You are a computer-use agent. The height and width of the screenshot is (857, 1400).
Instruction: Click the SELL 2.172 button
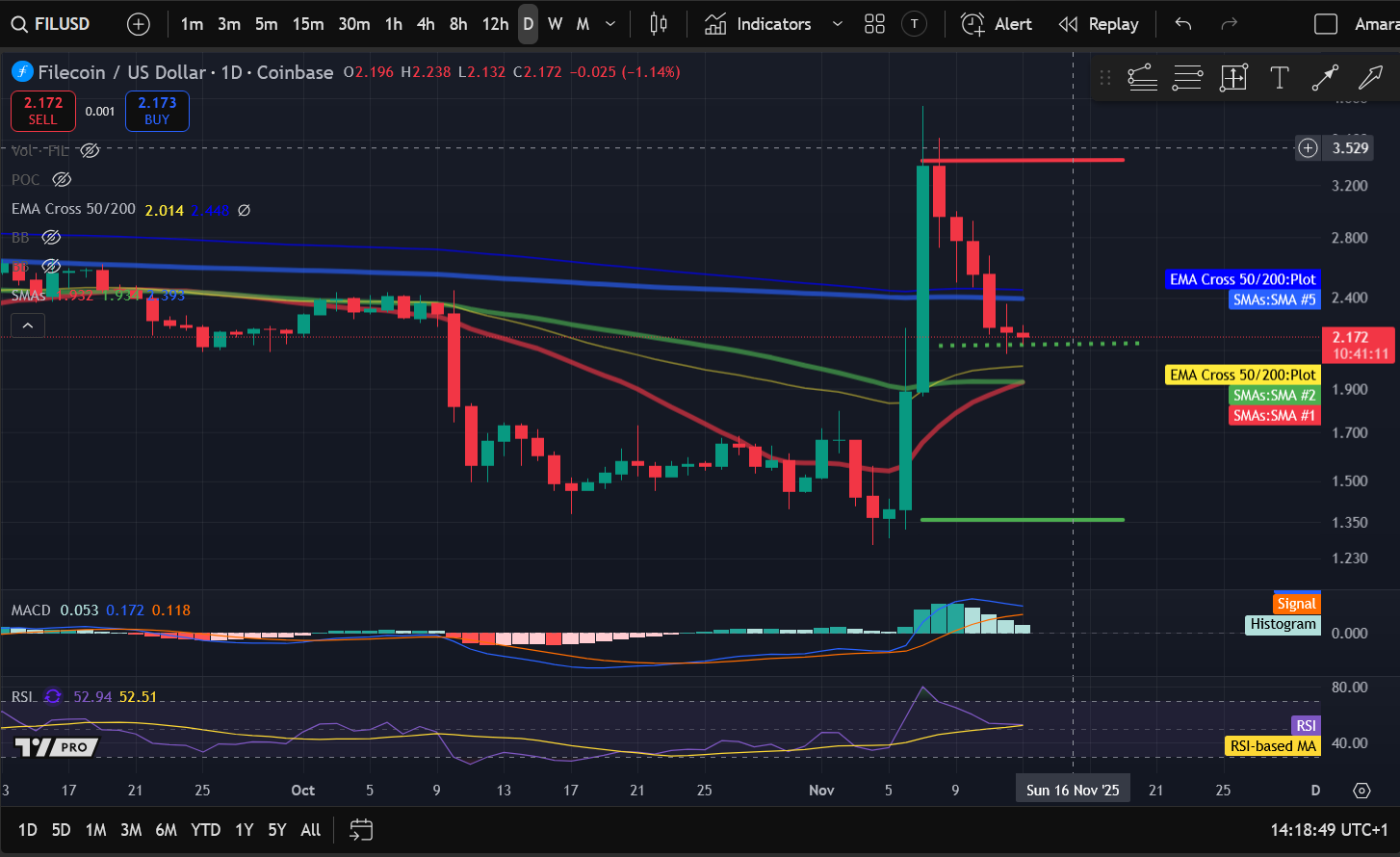[43, 111]
